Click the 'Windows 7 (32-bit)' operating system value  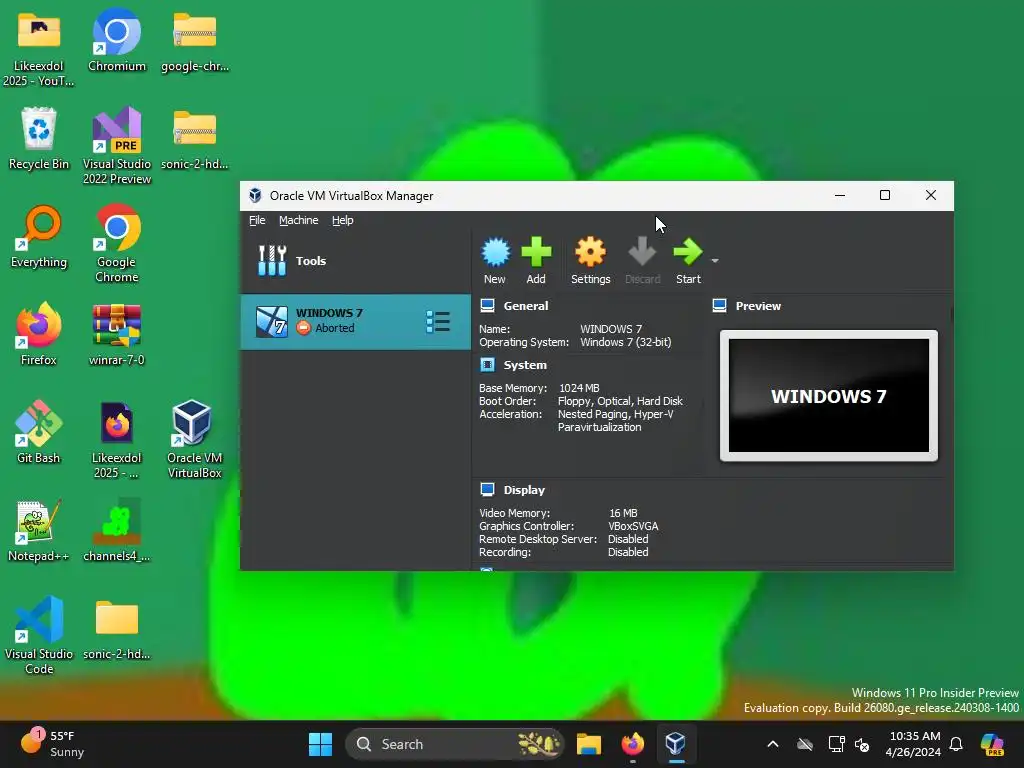626,342
